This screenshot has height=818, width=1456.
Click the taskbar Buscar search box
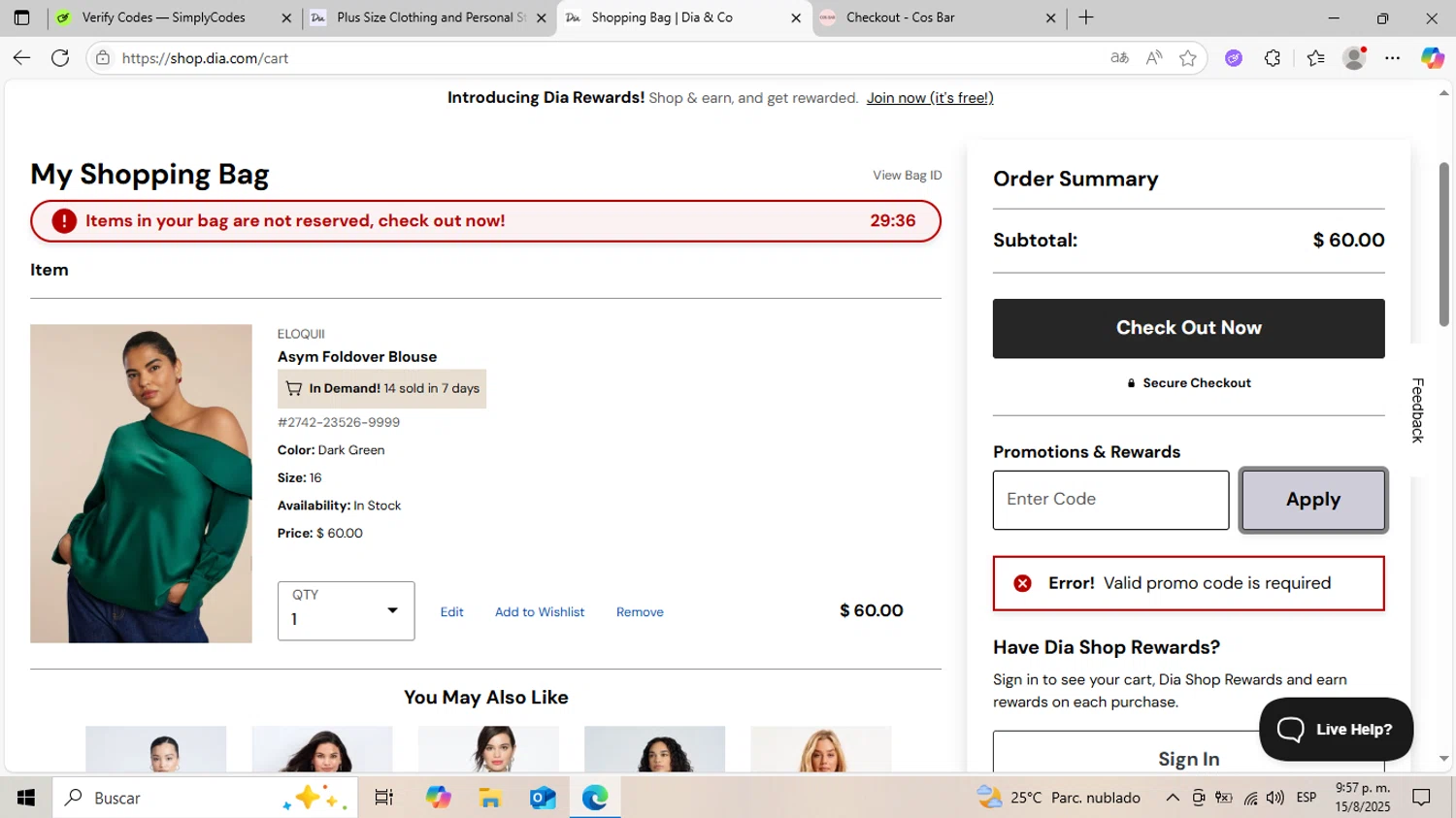click(204, 798)
